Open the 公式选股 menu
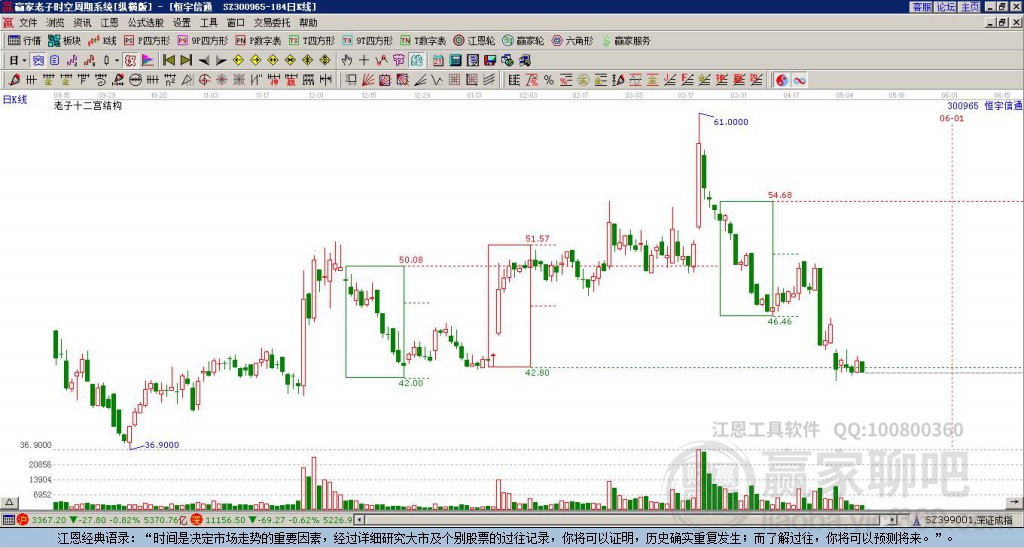The height and width of the screenshot is (548, 1024). point(146,23)
